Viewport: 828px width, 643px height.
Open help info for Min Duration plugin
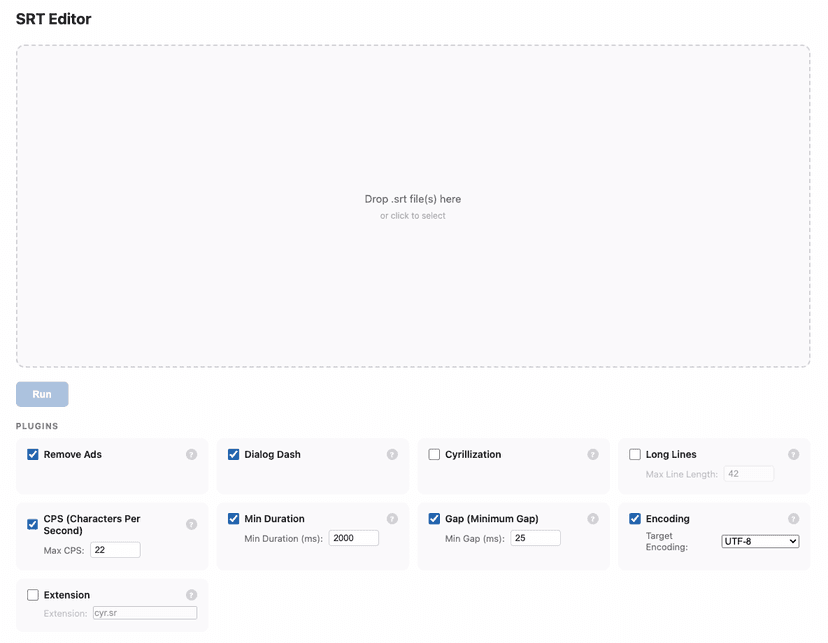[x=392, y=519]
